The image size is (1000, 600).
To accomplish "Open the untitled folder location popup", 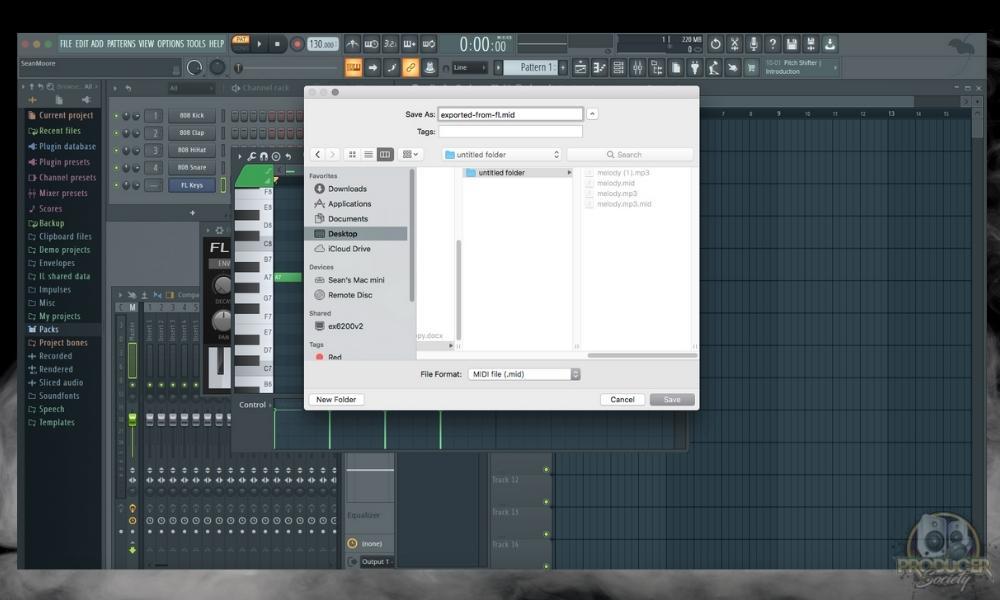I will (502, 154).
